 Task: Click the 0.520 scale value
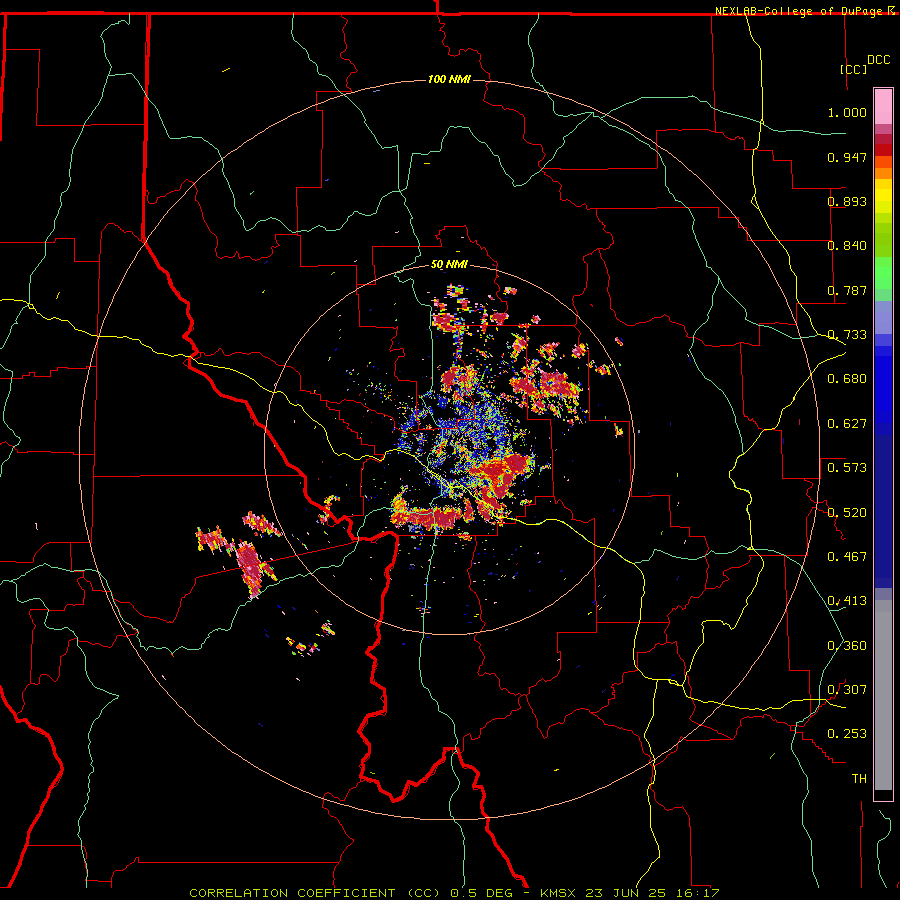pyautogui.click(x=847, y=513)
